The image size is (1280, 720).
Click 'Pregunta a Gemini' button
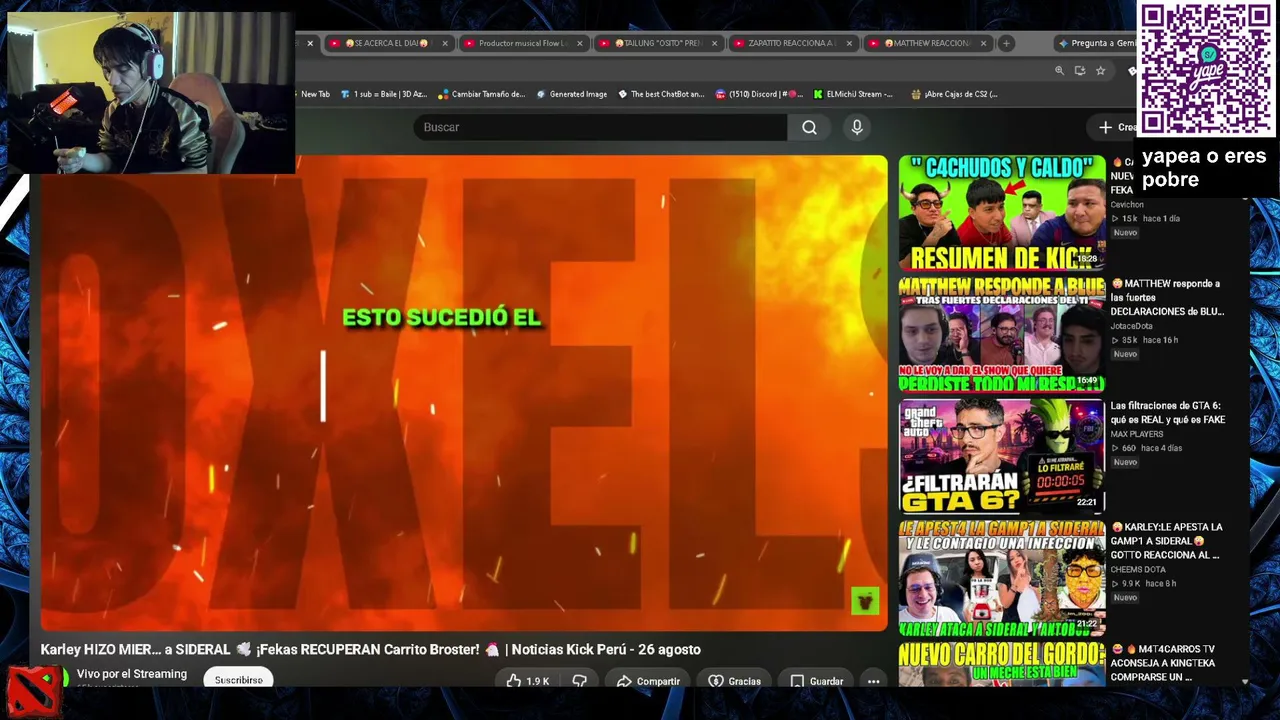[x=1096, y=43]
